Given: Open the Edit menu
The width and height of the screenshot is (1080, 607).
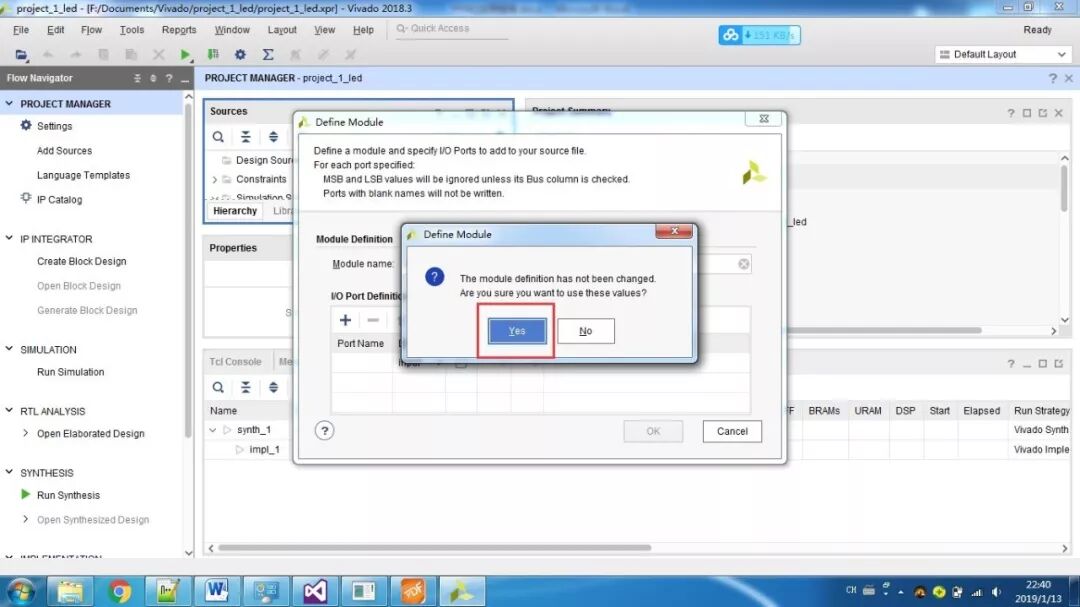Looking at the screenshot, I should click(x=55, y=30).
